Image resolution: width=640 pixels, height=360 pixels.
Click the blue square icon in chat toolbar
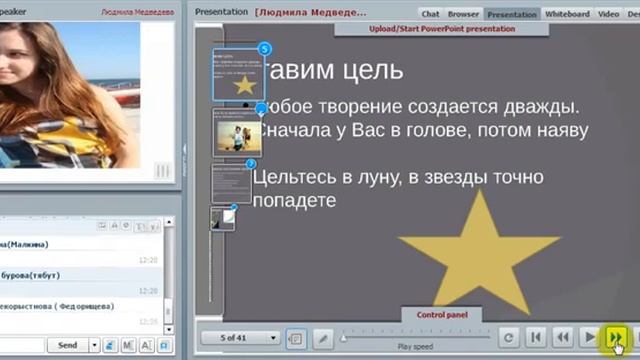164,345
